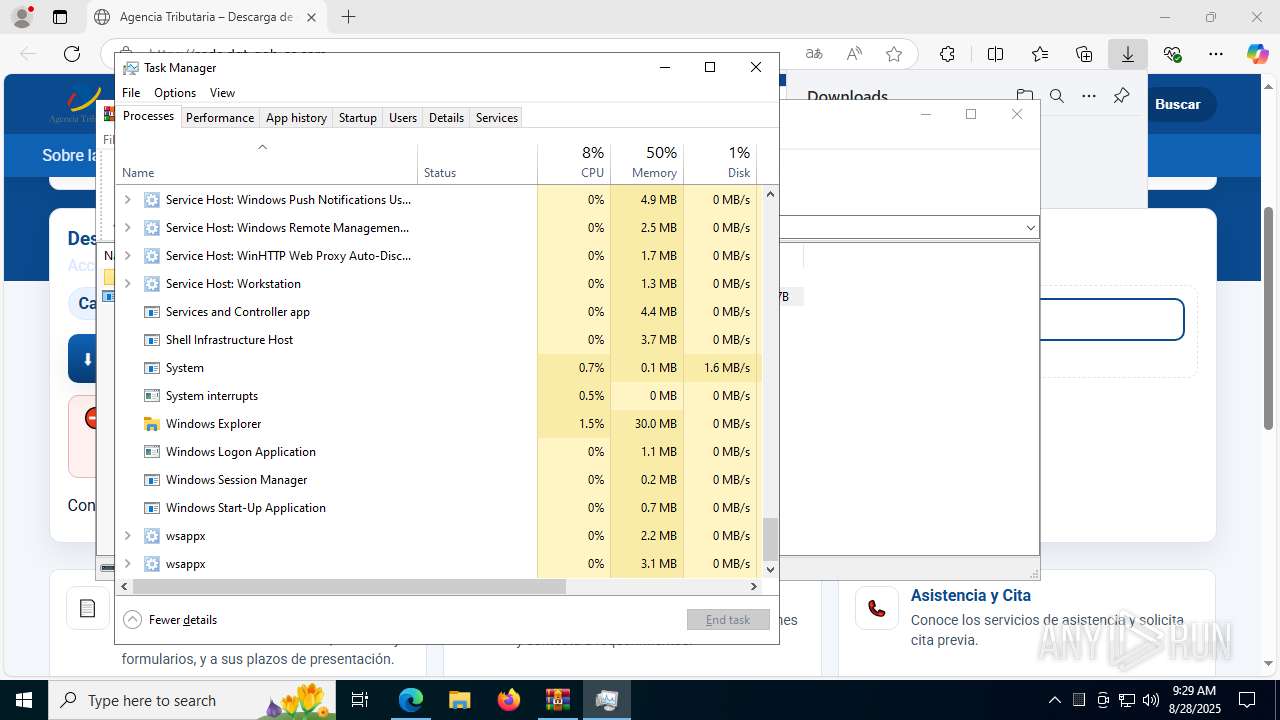
Task: Pin the Downloads panel
Action: pyautogui.click(x=1121, y=96)
